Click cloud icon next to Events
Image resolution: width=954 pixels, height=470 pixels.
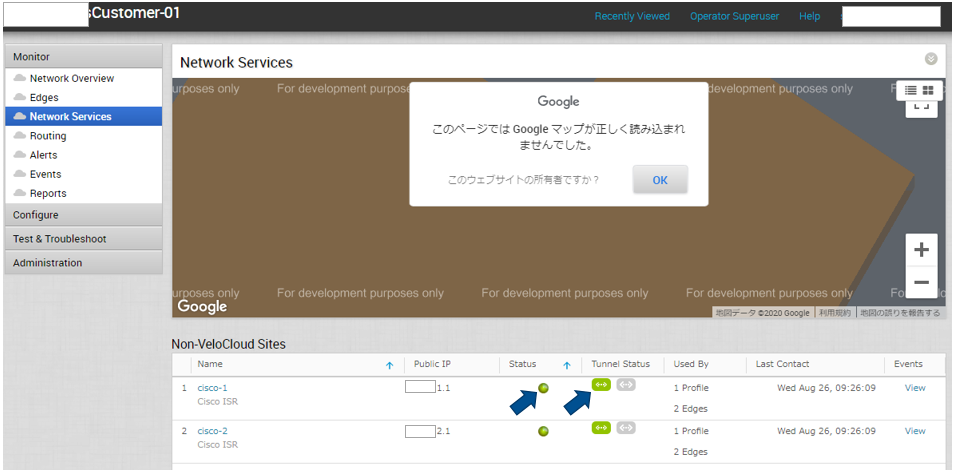tap(20, 174)
